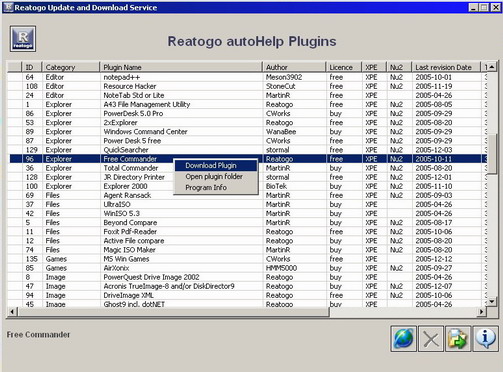Sort by Last revision Date column header
The width and height of the screenshot is (503, 372).
point(446,67)
